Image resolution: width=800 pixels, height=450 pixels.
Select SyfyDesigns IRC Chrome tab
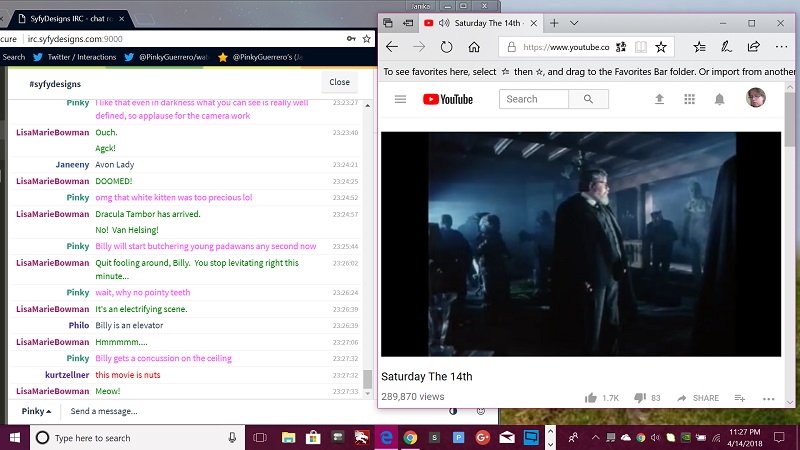point(70,19)
